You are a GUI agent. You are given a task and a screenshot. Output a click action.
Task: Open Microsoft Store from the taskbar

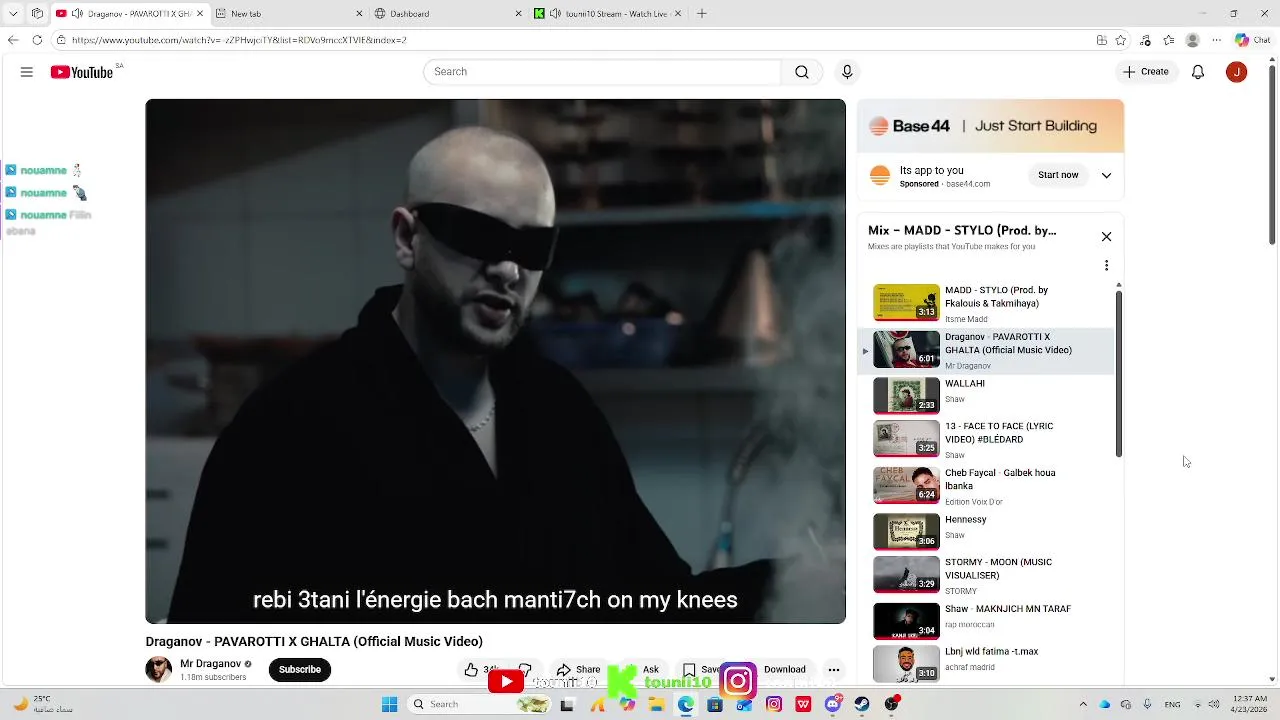pyautogui.click(x=714, y=704)
